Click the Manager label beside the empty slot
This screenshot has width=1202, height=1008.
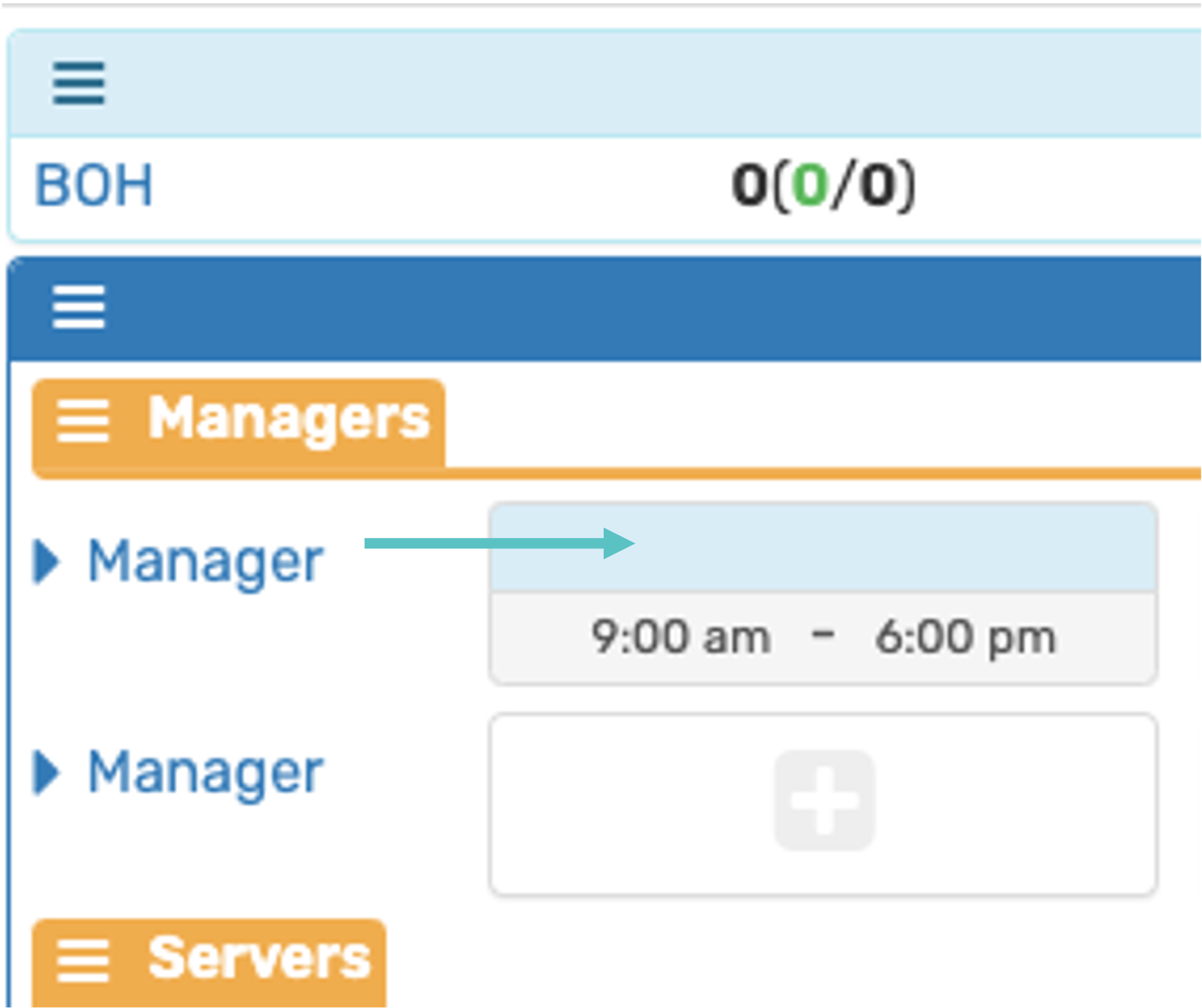click(x=205, y=773)
